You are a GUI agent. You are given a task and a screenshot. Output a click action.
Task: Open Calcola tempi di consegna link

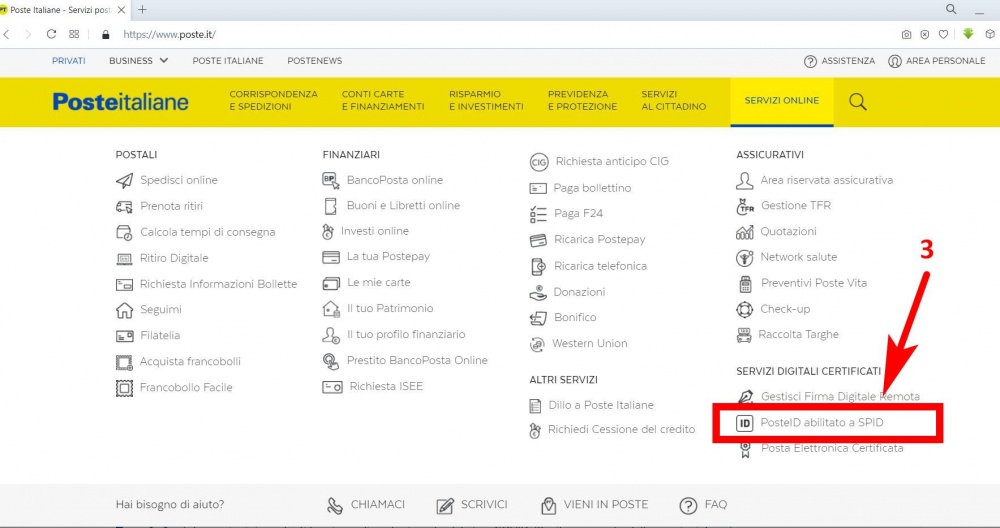pyautogui.click(x=208, y=232)
